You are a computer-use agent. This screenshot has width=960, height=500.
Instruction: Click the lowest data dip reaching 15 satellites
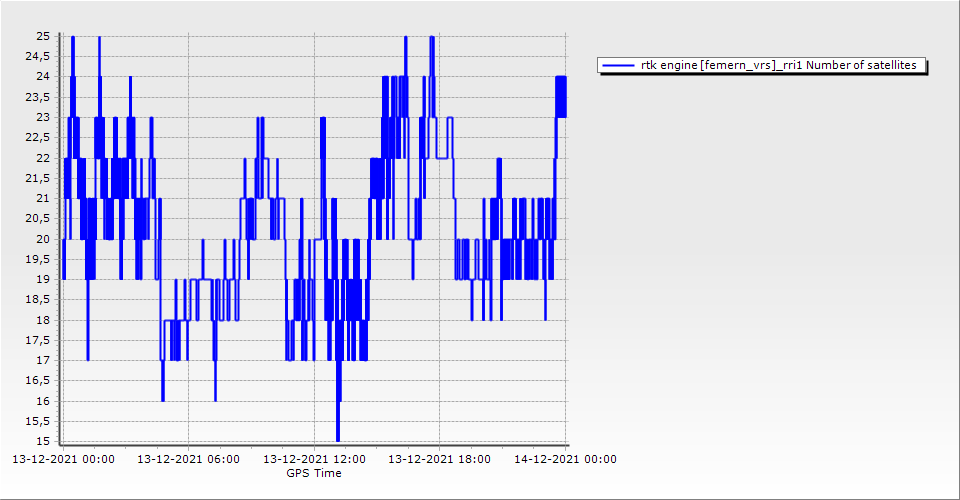click(x=338, y=437)
